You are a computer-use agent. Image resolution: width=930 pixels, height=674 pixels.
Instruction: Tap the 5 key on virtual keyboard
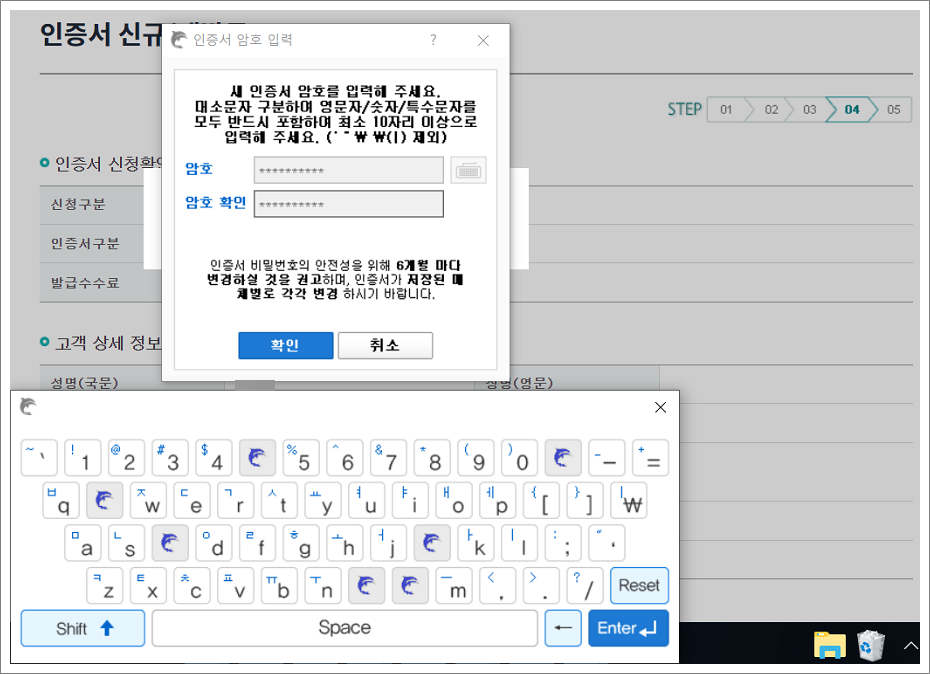(x=301, y=457)
